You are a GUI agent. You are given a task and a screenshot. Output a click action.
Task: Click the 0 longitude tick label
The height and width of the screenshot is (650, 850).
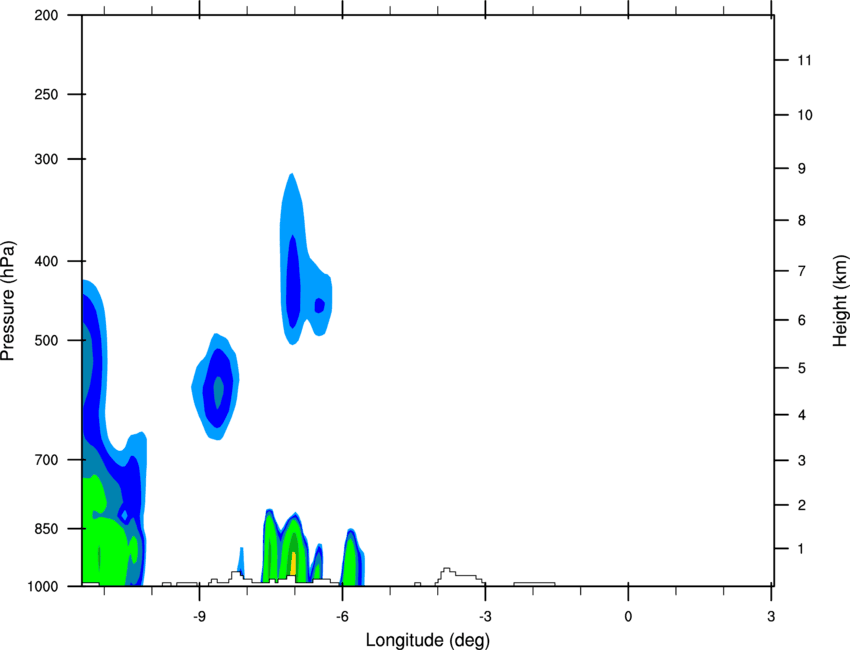[x=628, y=617]
